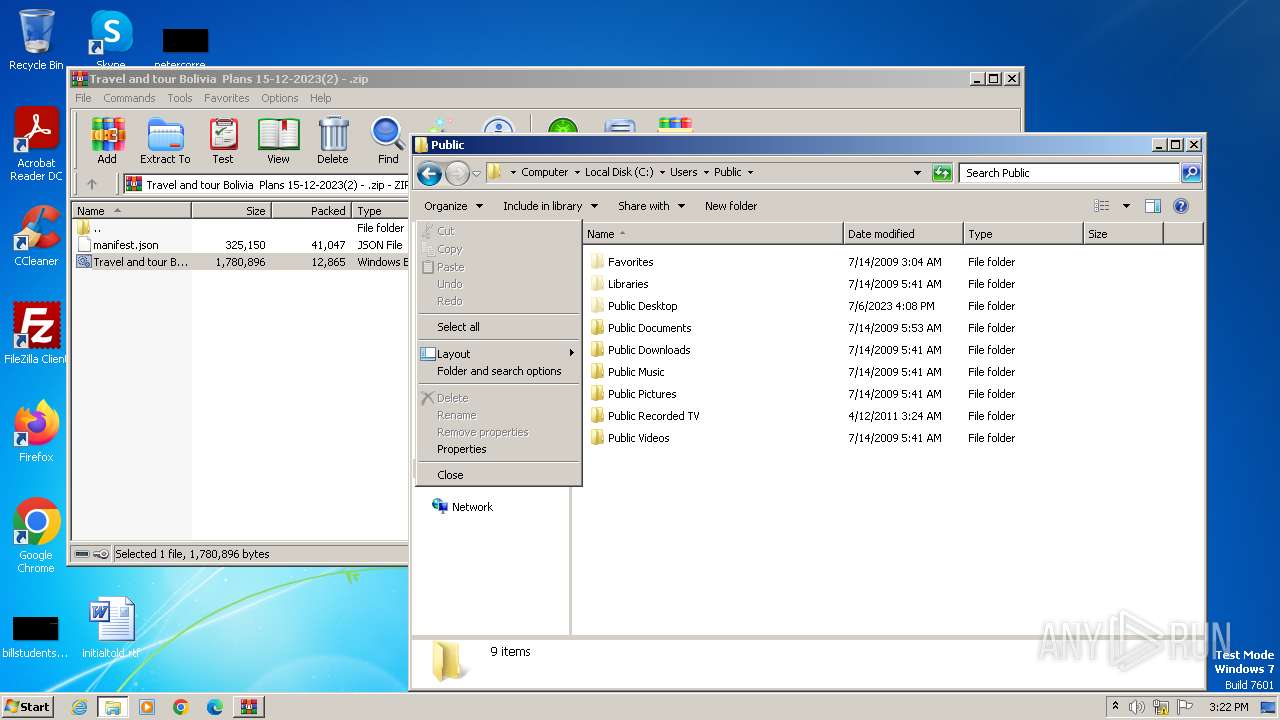
Task: Open Explorer help question mark icon
Action: 1180,206
